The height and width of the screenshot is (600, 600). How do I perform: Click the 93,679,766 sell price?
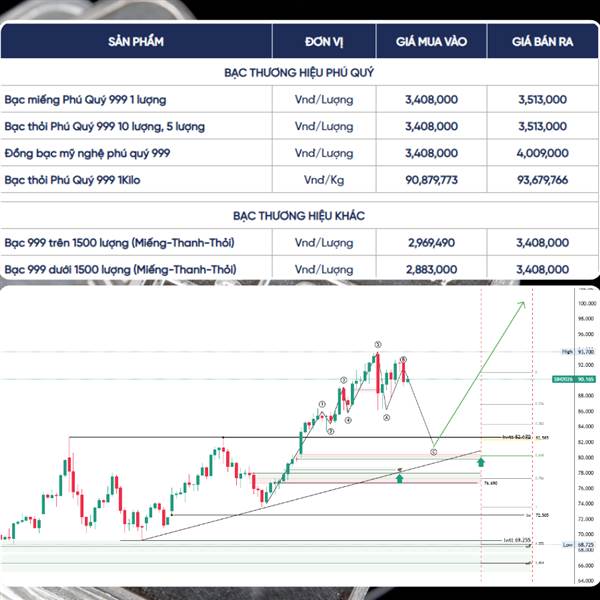[543, 180]
